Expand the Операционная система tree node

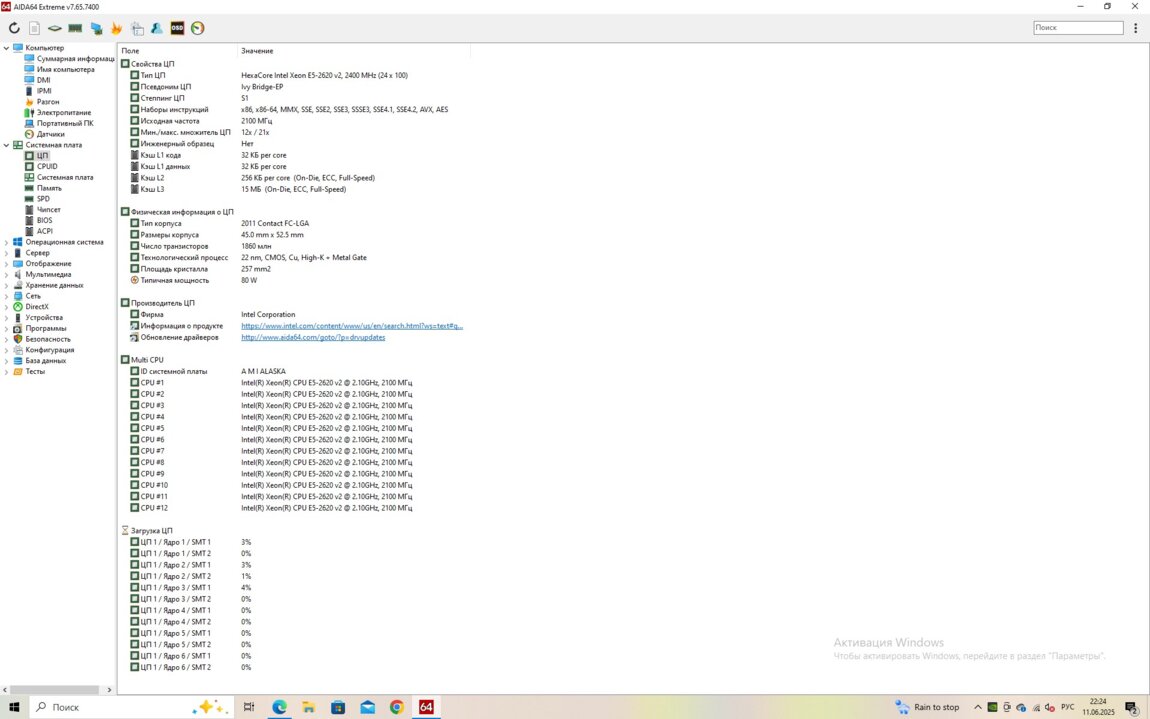click(6, 242)
